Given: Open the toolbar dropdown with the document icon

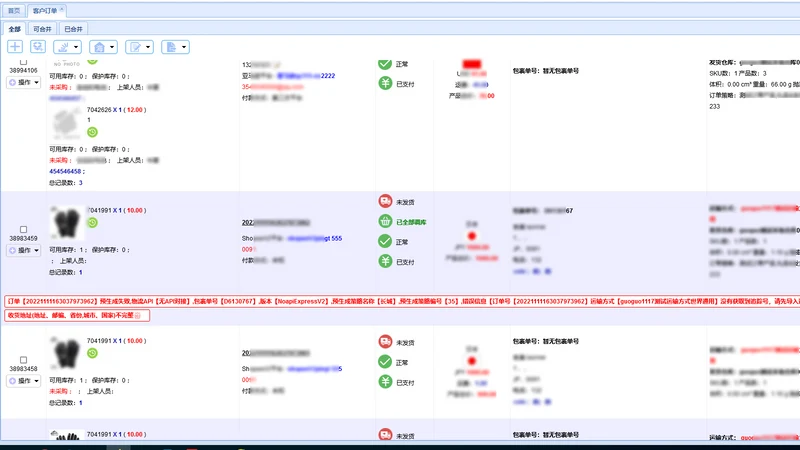Looking at the screenshot, I should [x=176, y=47].
